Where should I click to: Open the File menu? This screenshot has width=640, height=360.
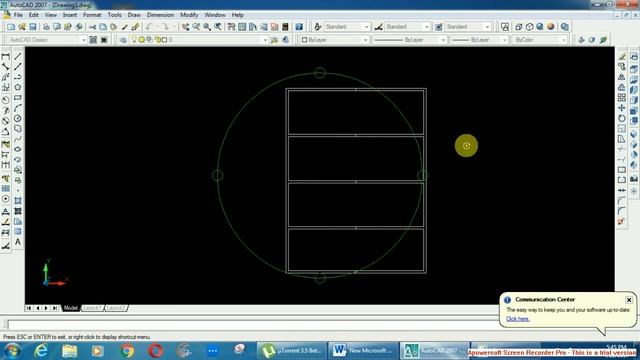(18, 15)
